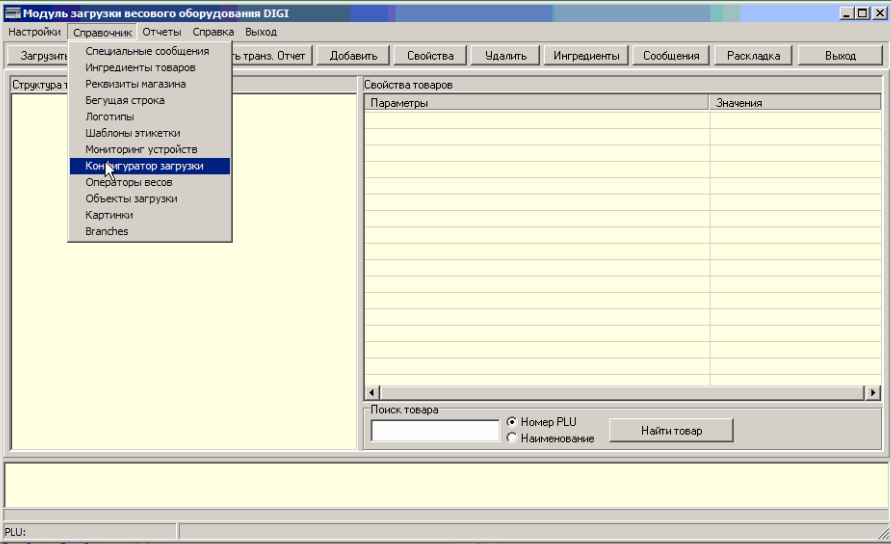This screenshot has width=891, height=544.
Task: Select Конфигуратор загрузки highlighted item
Action: pos(149,166)
